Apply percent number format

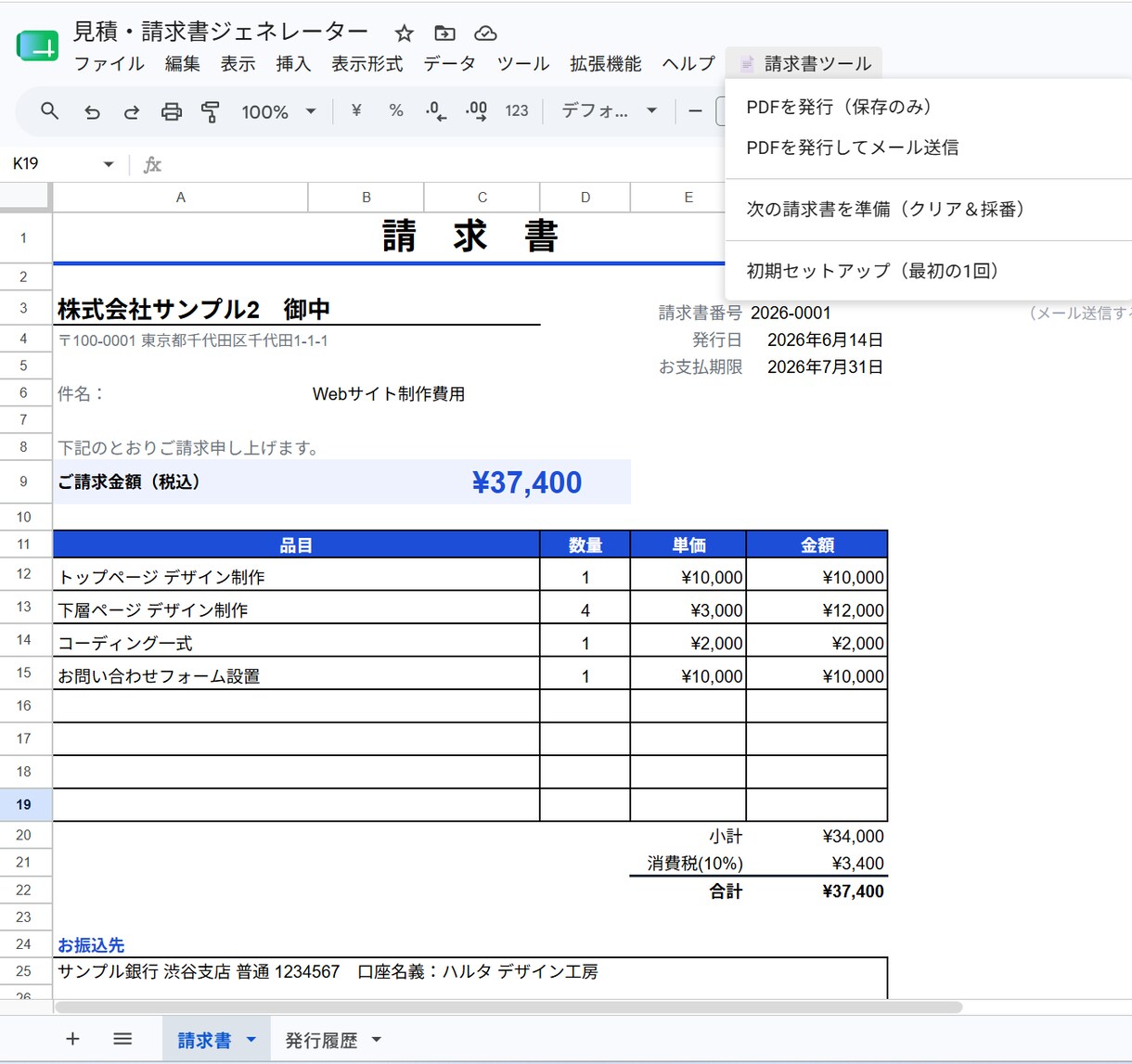tap(396, 110)
